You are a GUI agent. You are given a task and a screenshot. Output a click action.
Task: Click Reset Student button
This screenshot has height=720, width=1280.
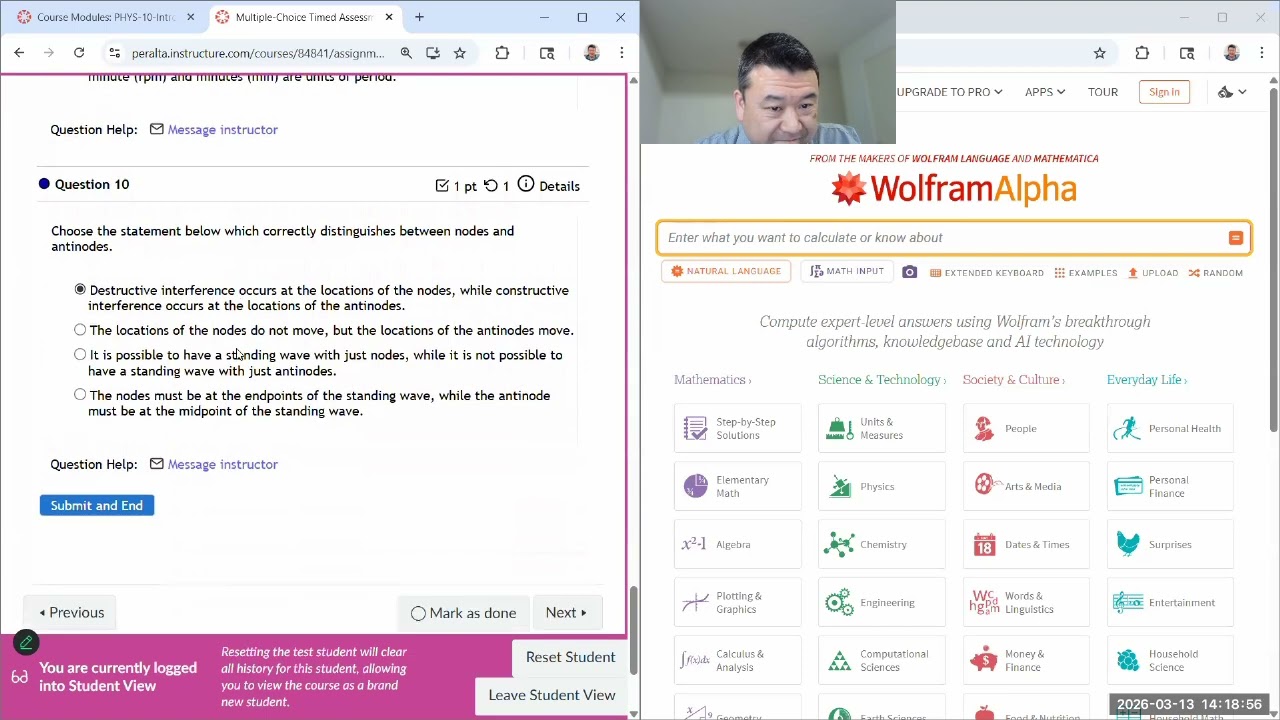pyautogui.click(x=570, y=657)
